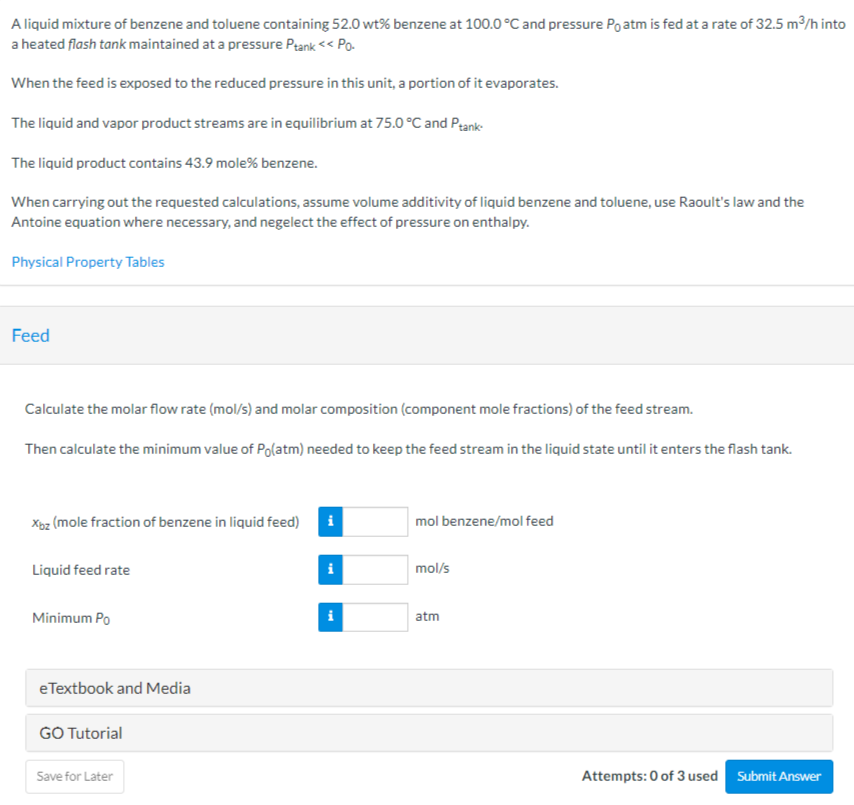Click the Liquid feed rate label text
Screen dimensions: 854x805
[x=81, y=570]
